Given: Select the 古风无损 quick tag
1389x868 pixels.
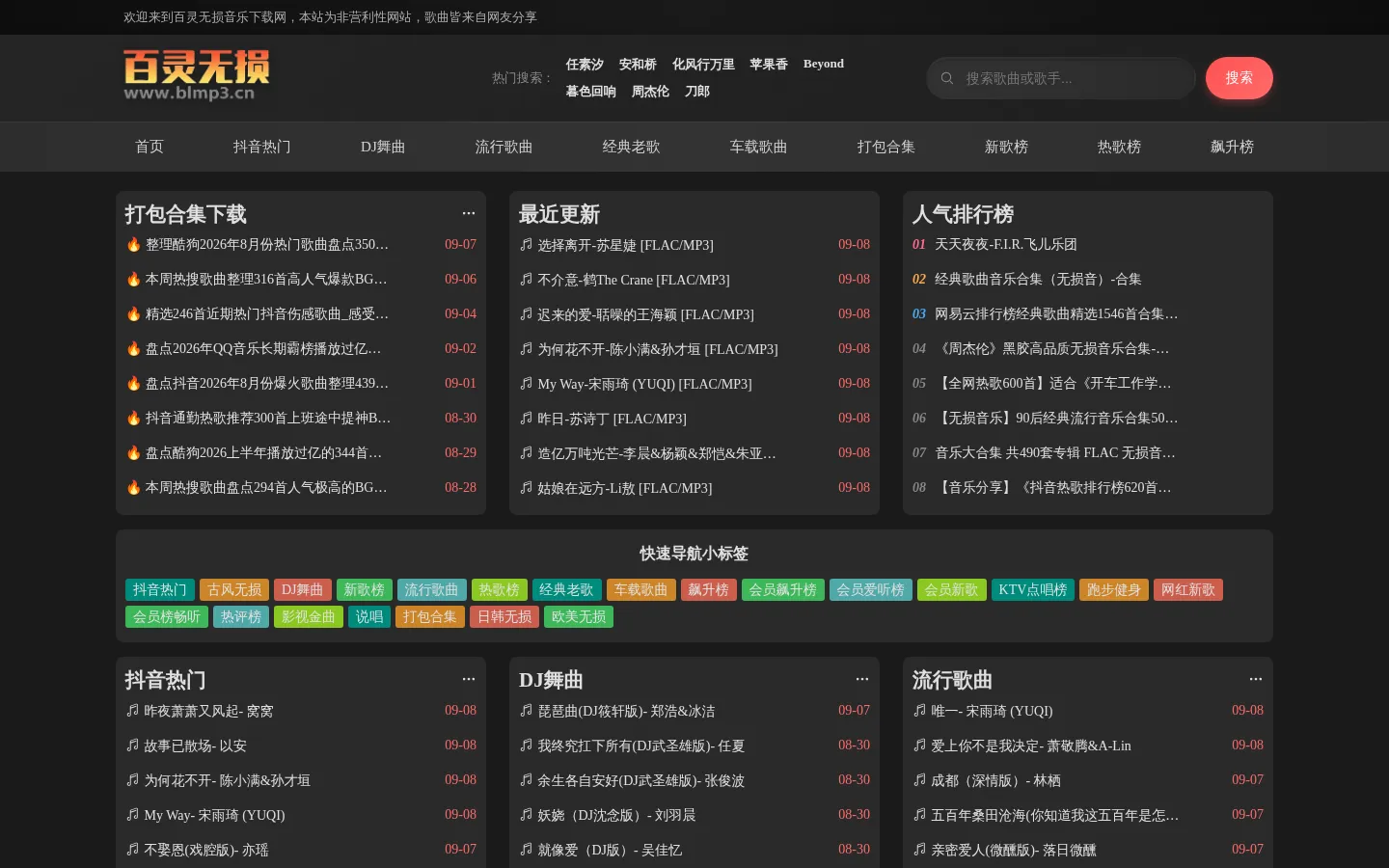Looking at the screenshot, I should pos(234,589).
